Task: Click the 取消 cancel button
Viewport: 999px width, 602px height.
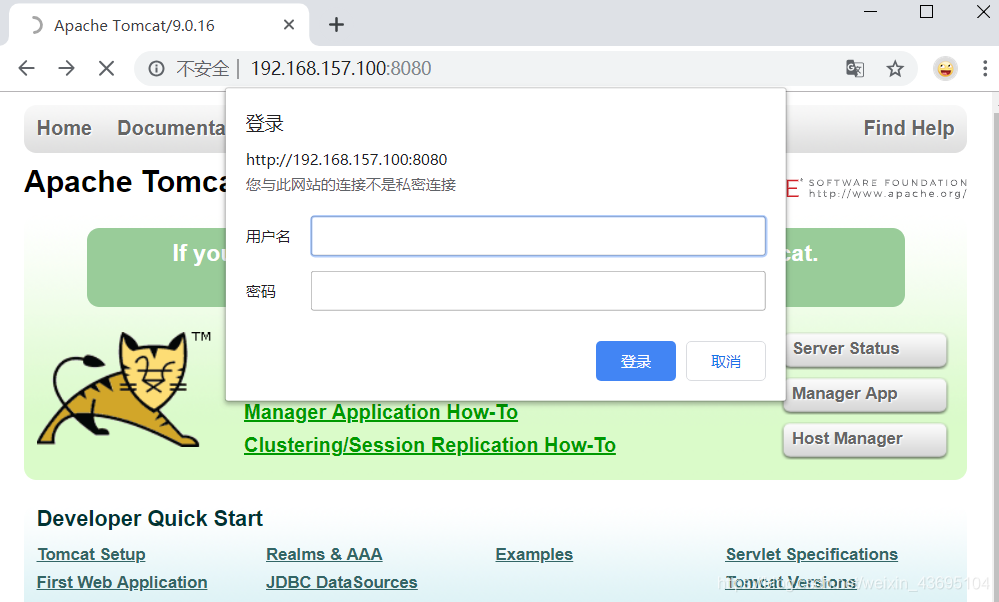Action: [726, 361]
